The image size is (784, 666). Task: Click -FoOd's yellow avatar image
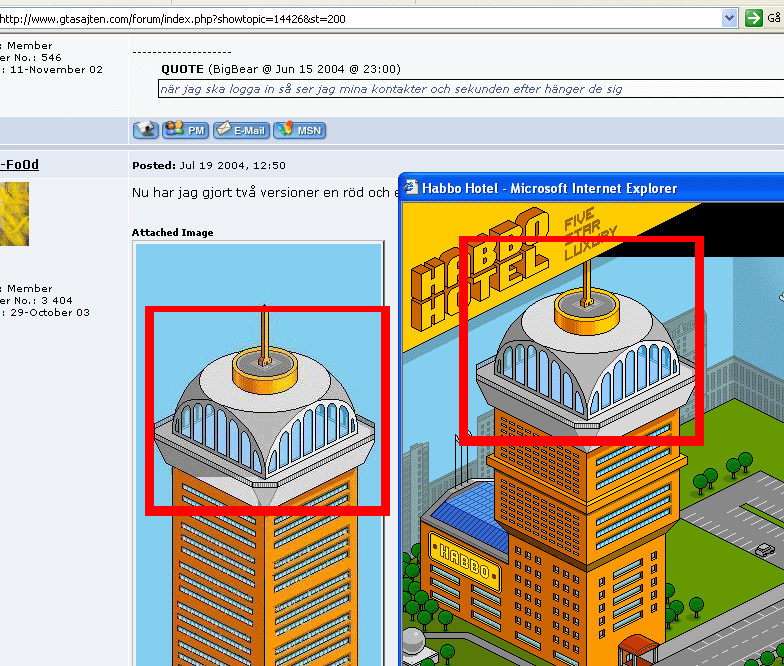[14, 214]
